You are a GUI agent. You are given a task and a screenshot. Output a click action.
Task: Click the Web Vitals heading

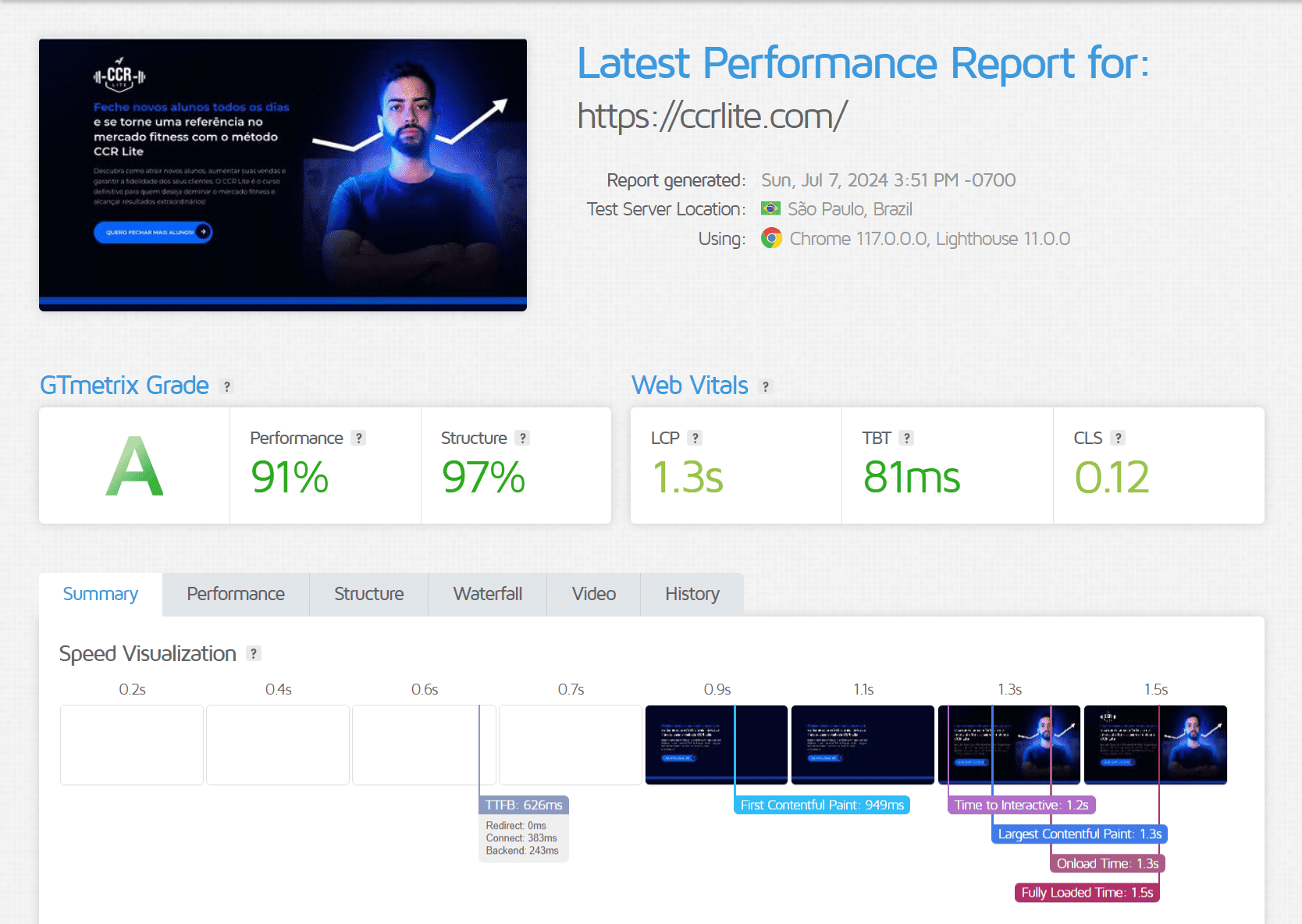690,386
